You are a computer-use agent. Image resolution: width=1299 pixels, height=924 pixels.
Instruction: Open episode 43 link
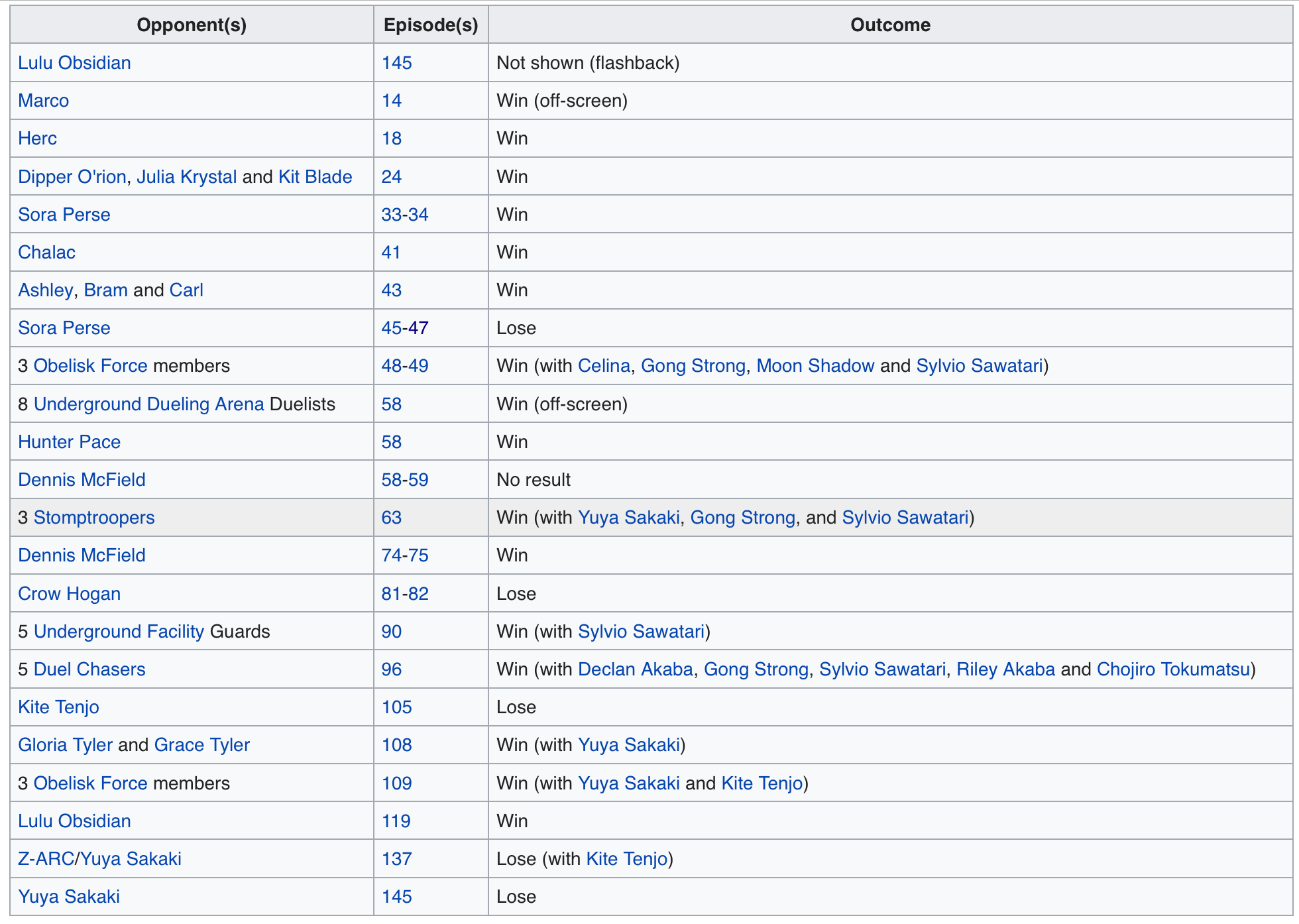392,290
